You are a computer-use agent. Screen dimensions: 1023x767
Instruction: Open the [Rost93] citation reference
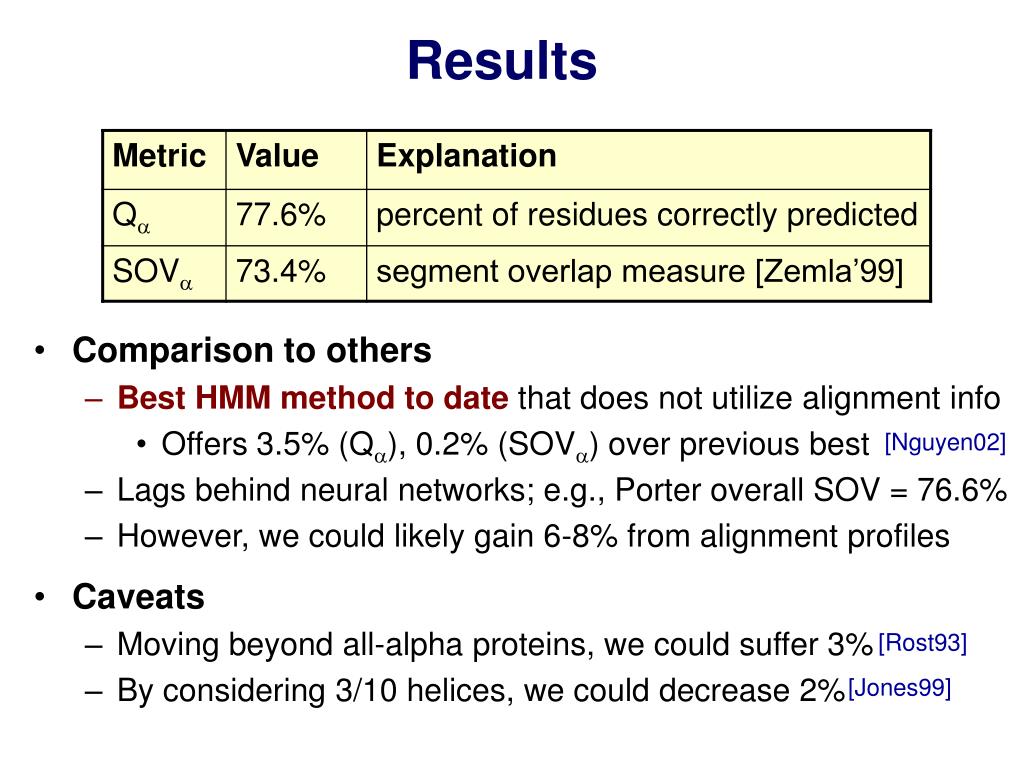coord(923,643)
